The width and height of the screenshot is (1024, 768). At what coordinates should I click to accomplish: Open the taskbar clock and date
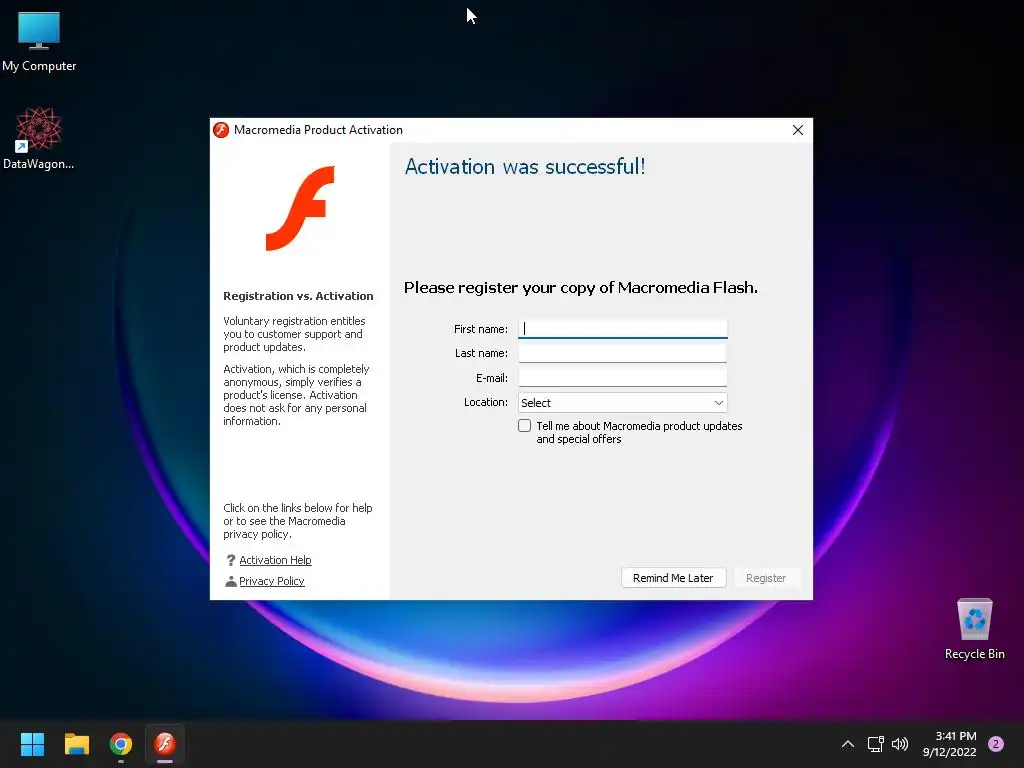click(x=950, y=744)
